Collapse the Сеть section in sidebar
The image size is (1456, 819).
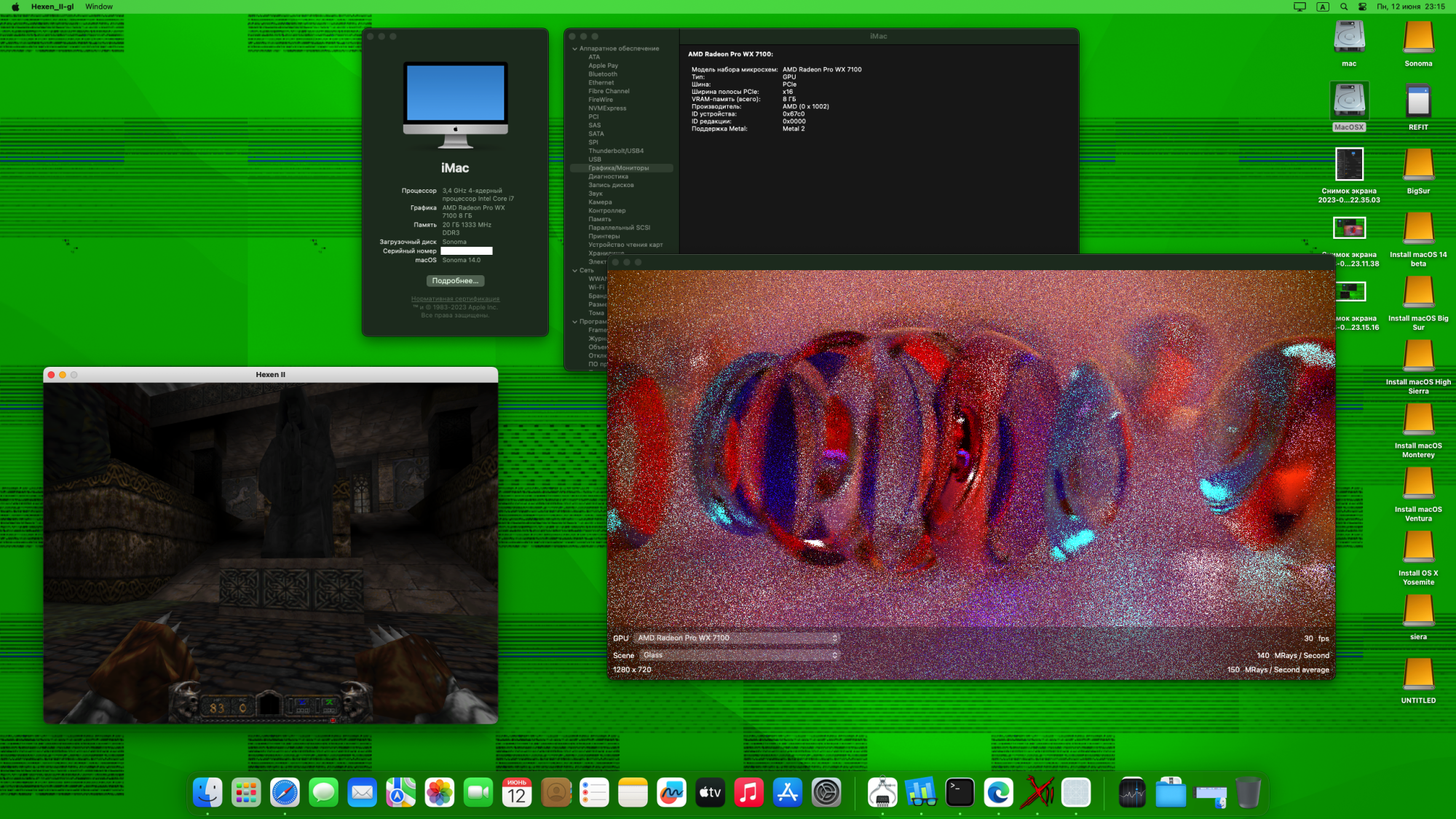click(x=574, y=270)
